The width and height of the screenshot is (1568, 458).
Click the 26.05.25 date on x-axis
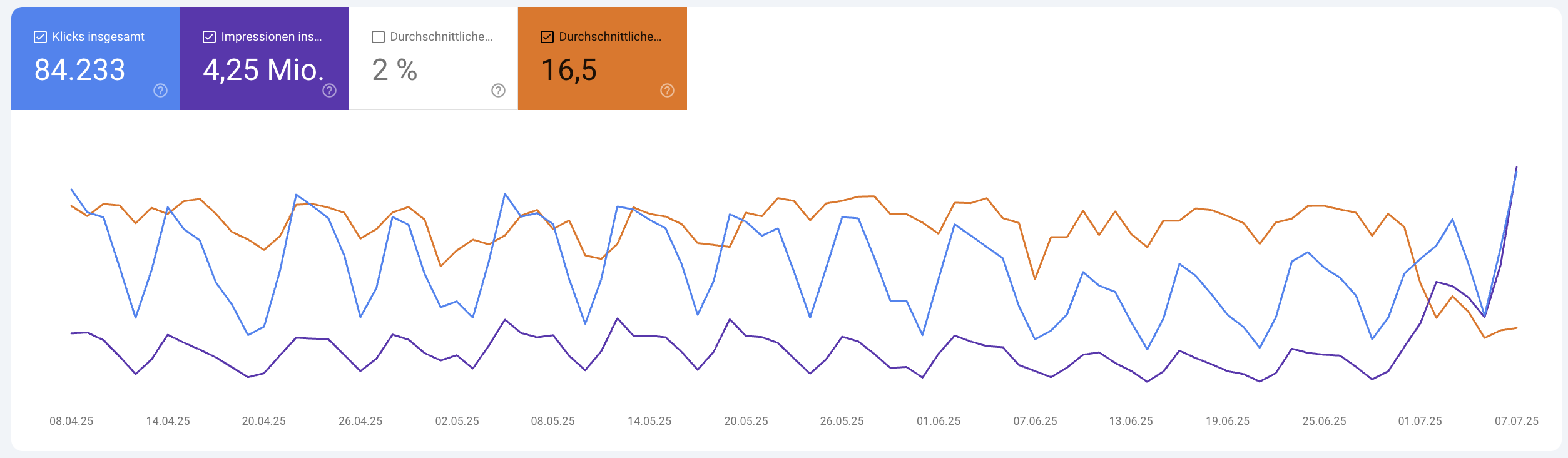click(x=842, y=421)
